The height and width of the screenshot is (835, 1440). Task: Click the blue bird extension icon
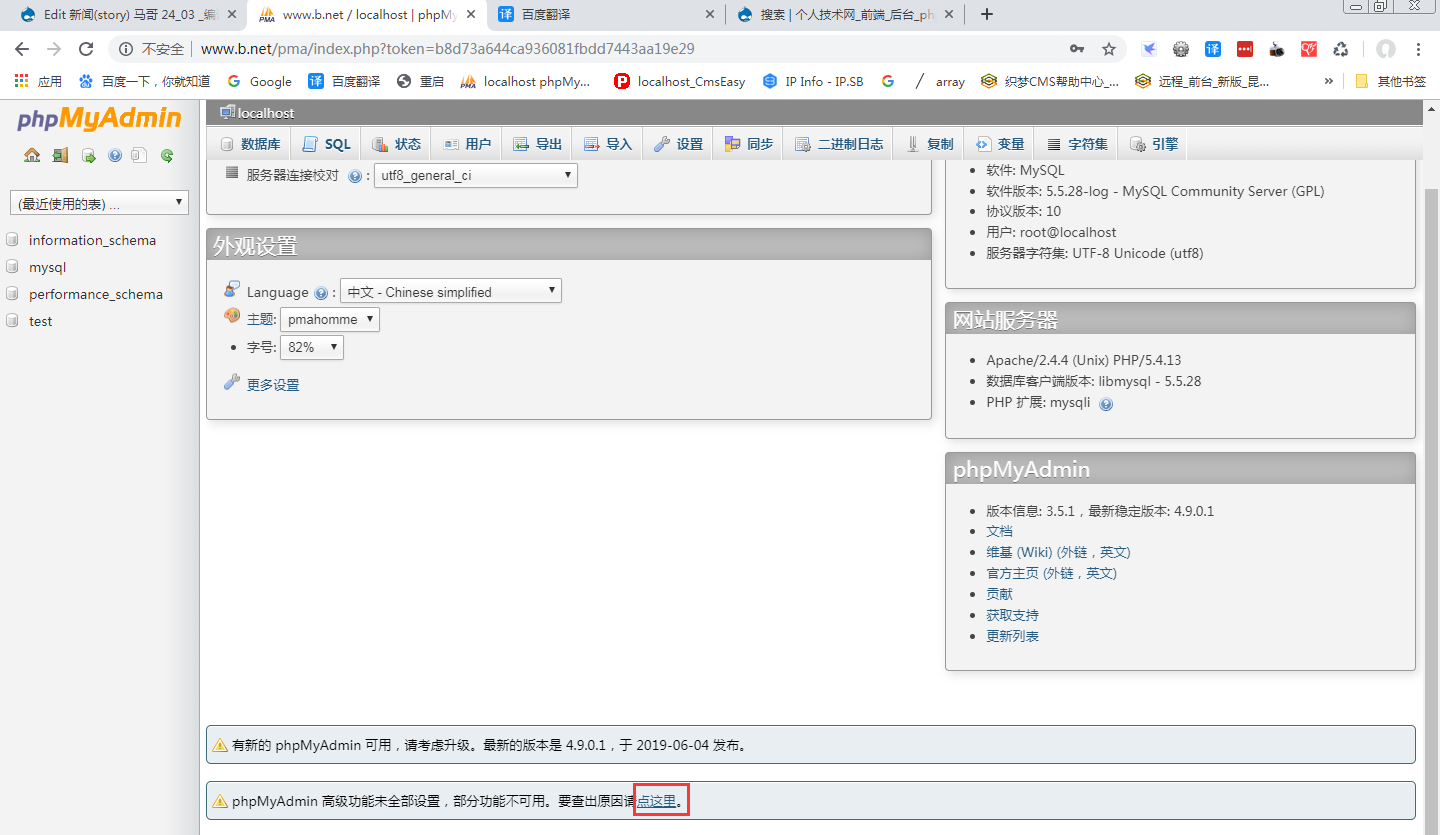(1149, 49)
